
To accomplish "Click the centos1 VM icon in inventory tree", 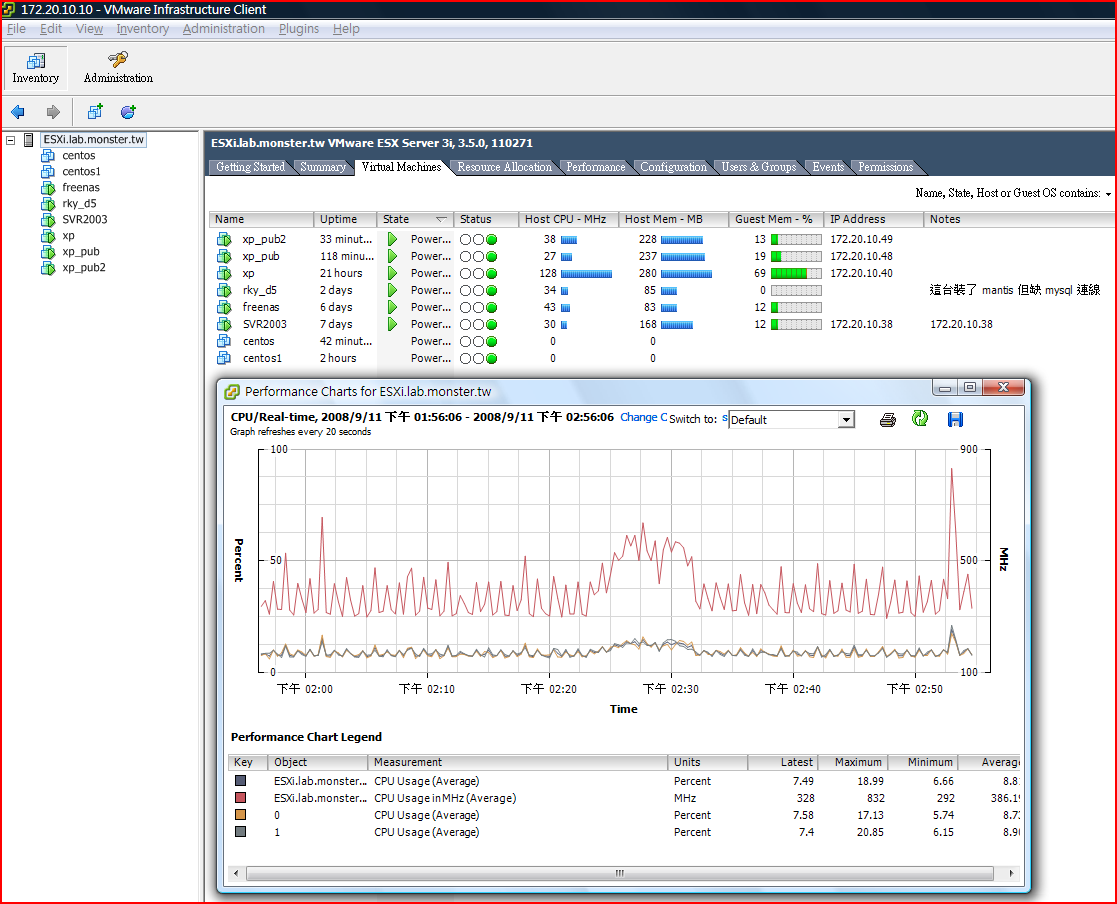I will click(x=48, y=172).
